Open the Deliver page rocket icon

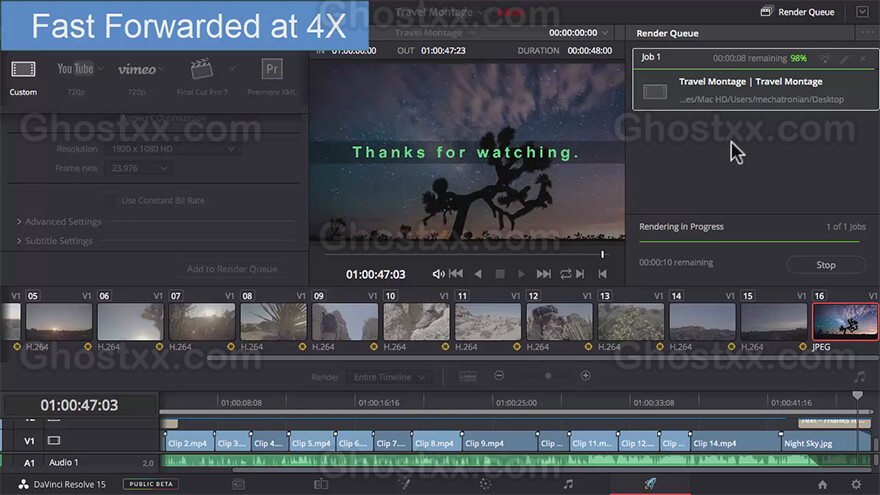point(650,483)
